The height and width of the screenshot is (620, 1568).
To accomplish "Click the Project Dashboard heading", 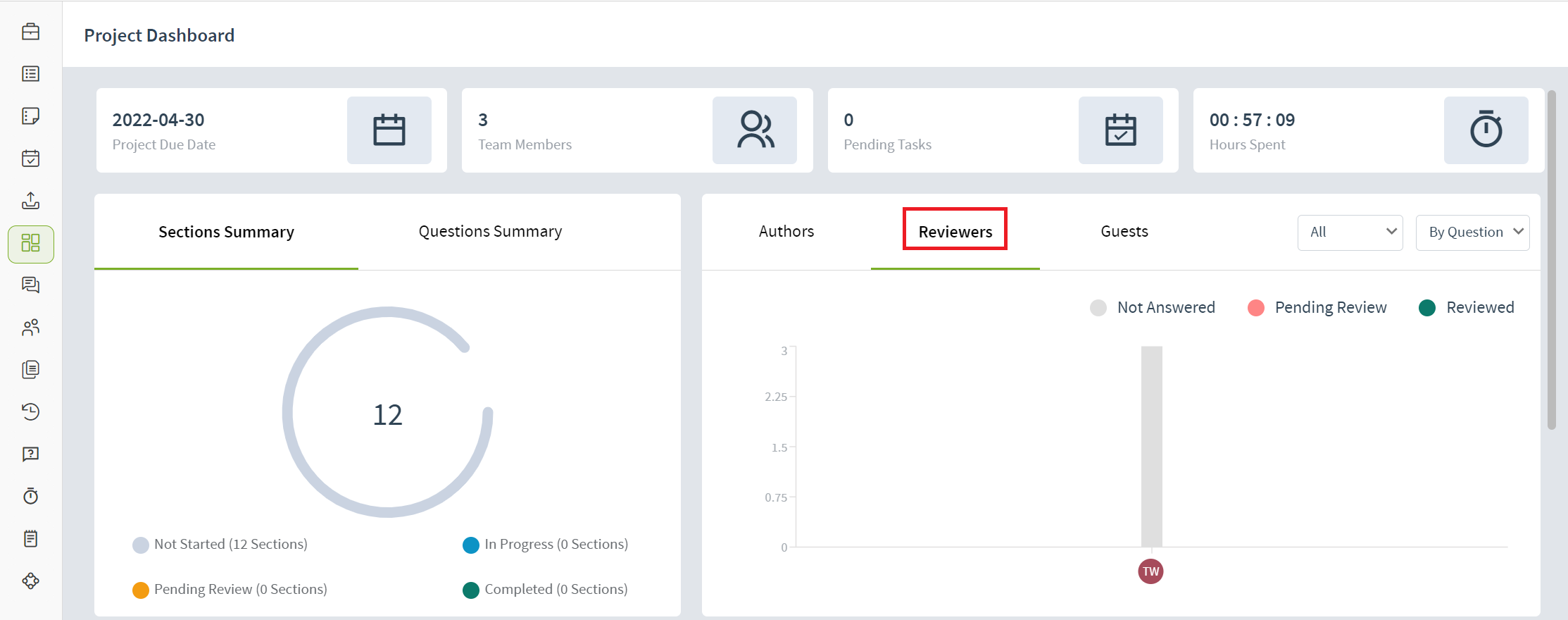I will coord(159,35).
